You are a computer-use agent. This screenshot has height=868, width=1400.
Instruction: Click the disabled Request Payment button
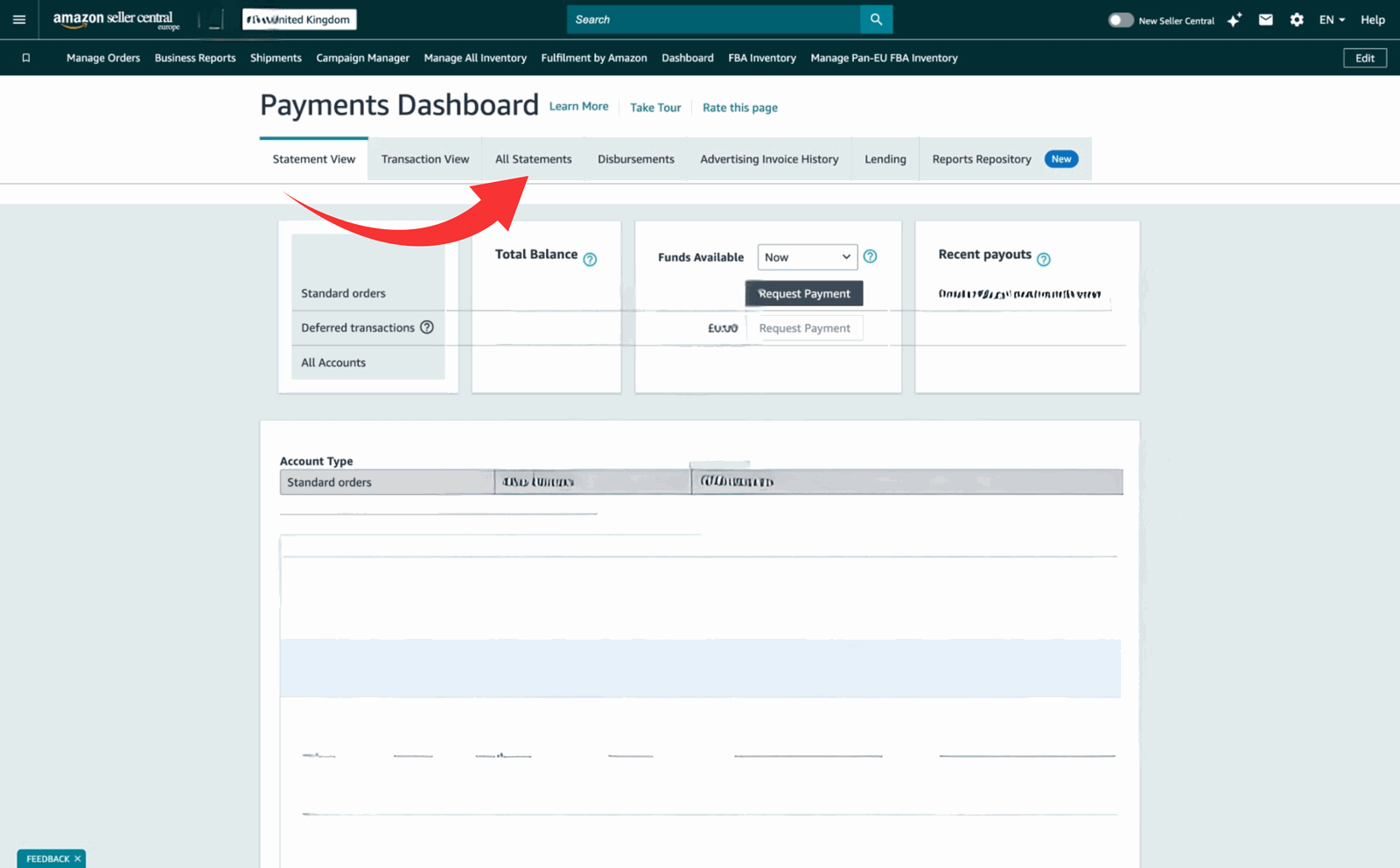804,328
